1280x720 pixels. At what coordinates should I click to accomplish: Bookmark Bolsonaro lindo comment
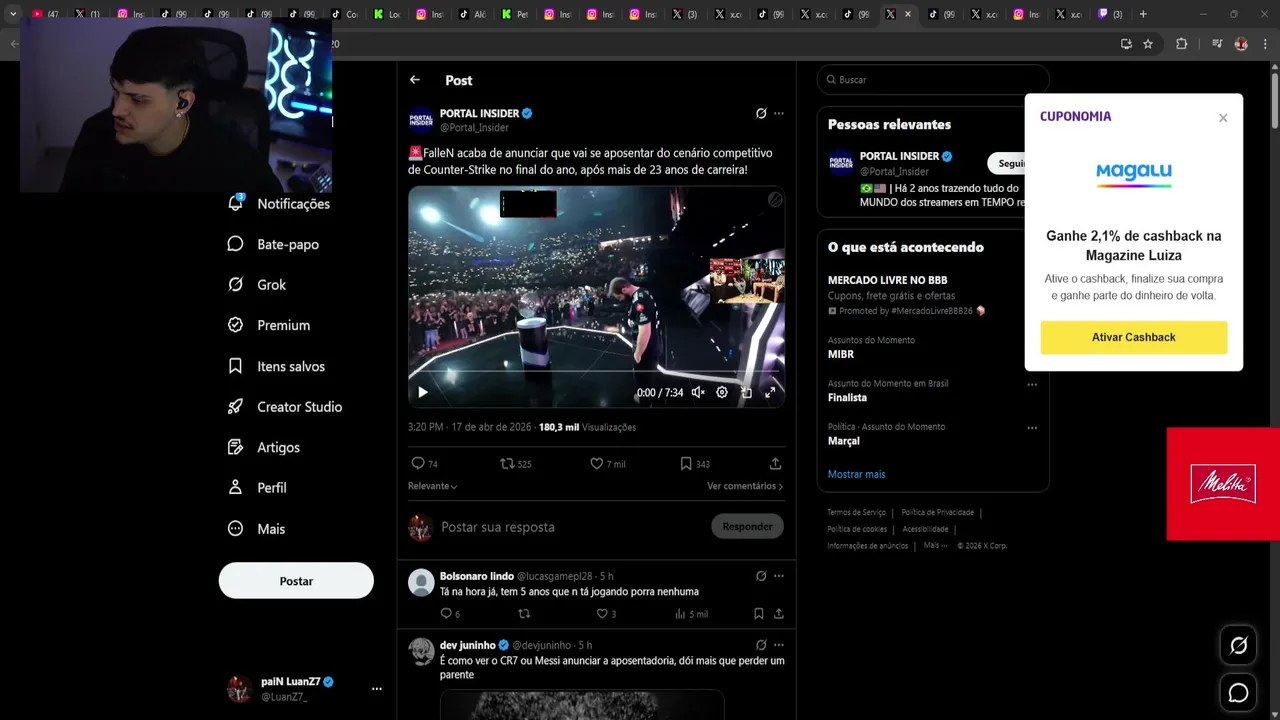tap(759, 614)
